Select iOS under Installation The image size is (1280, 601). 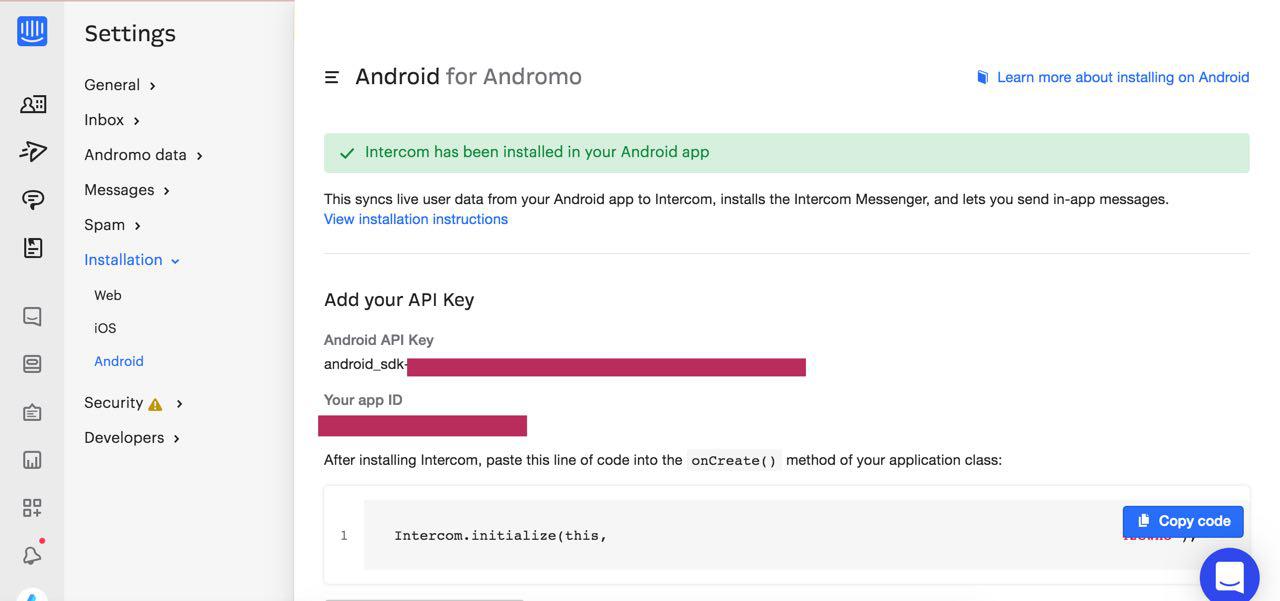point(105,328)
